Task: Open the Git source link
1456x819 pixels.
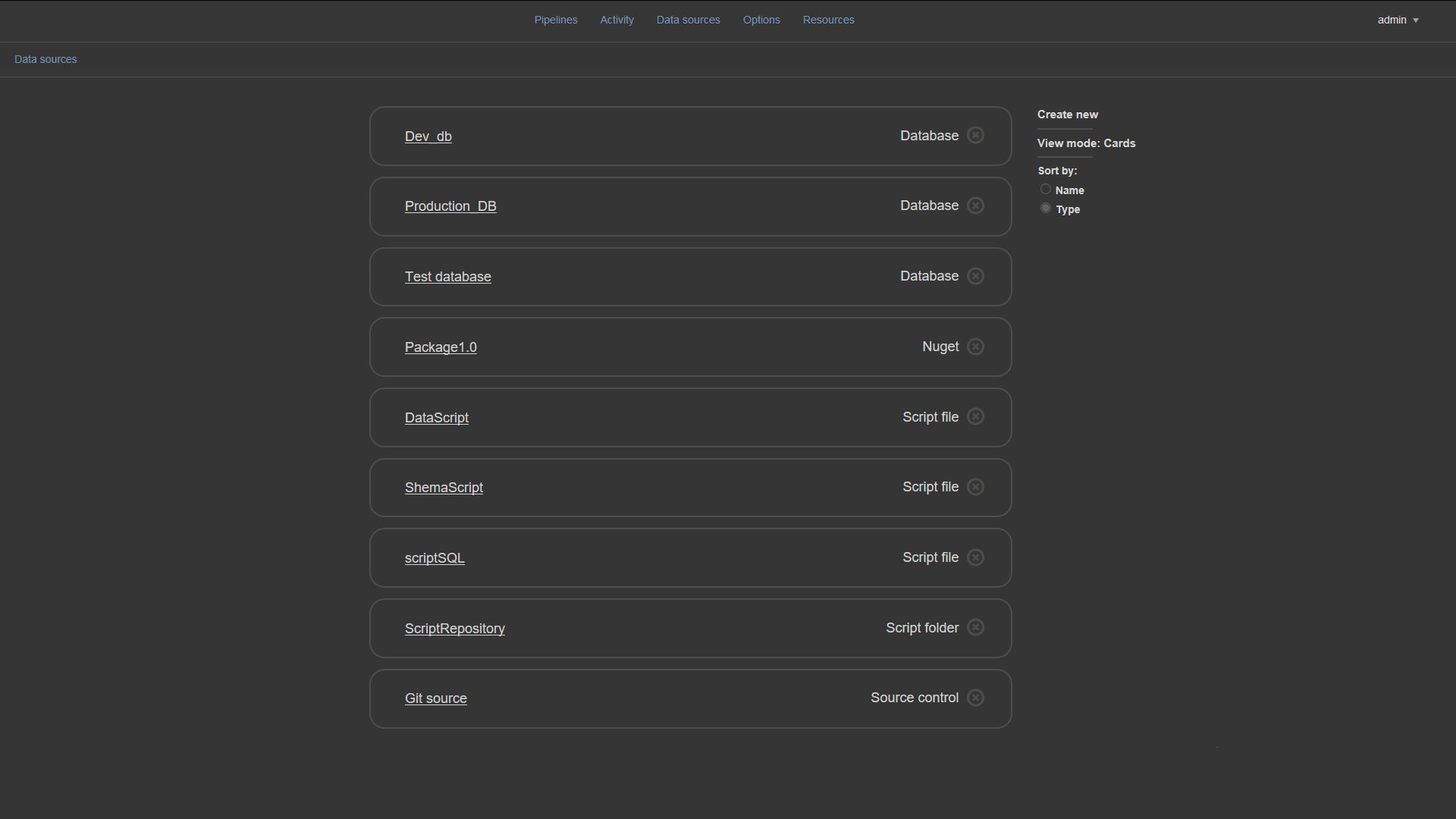Action: click(x=435, y=698)
